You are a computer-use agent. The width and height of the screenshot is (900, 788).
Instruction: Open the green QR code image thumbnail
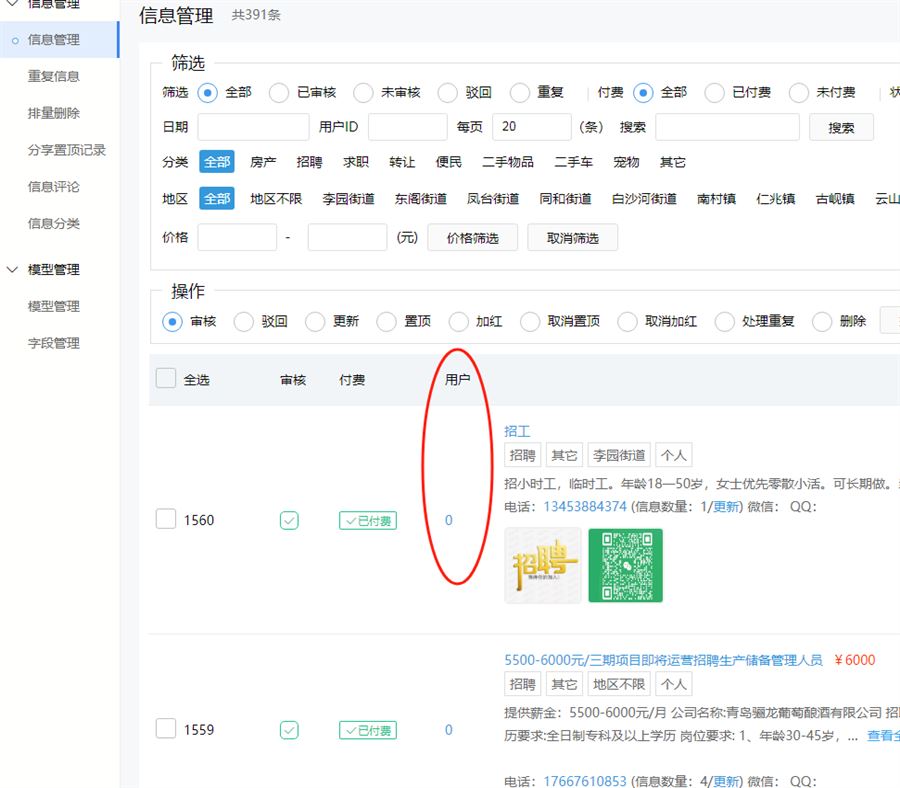(x=625, y=566)
